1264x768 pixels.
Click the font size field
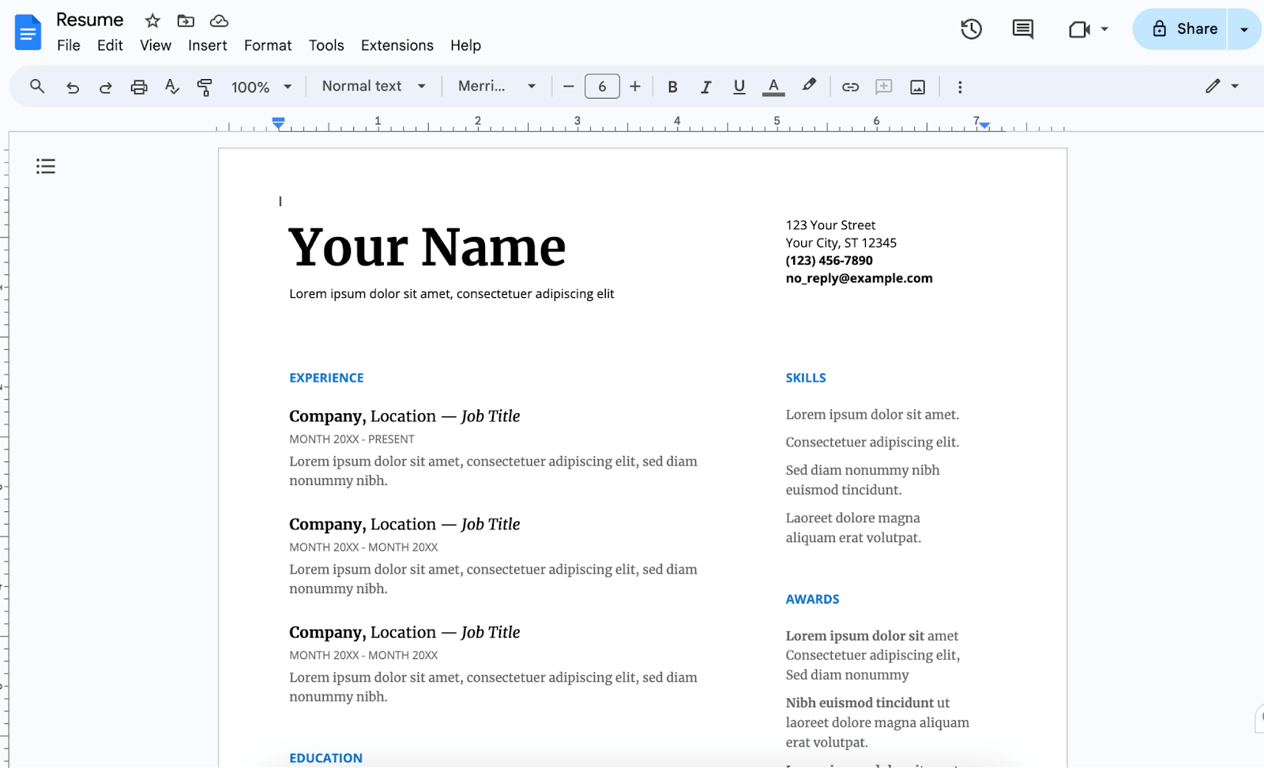(x=602, y=87)
